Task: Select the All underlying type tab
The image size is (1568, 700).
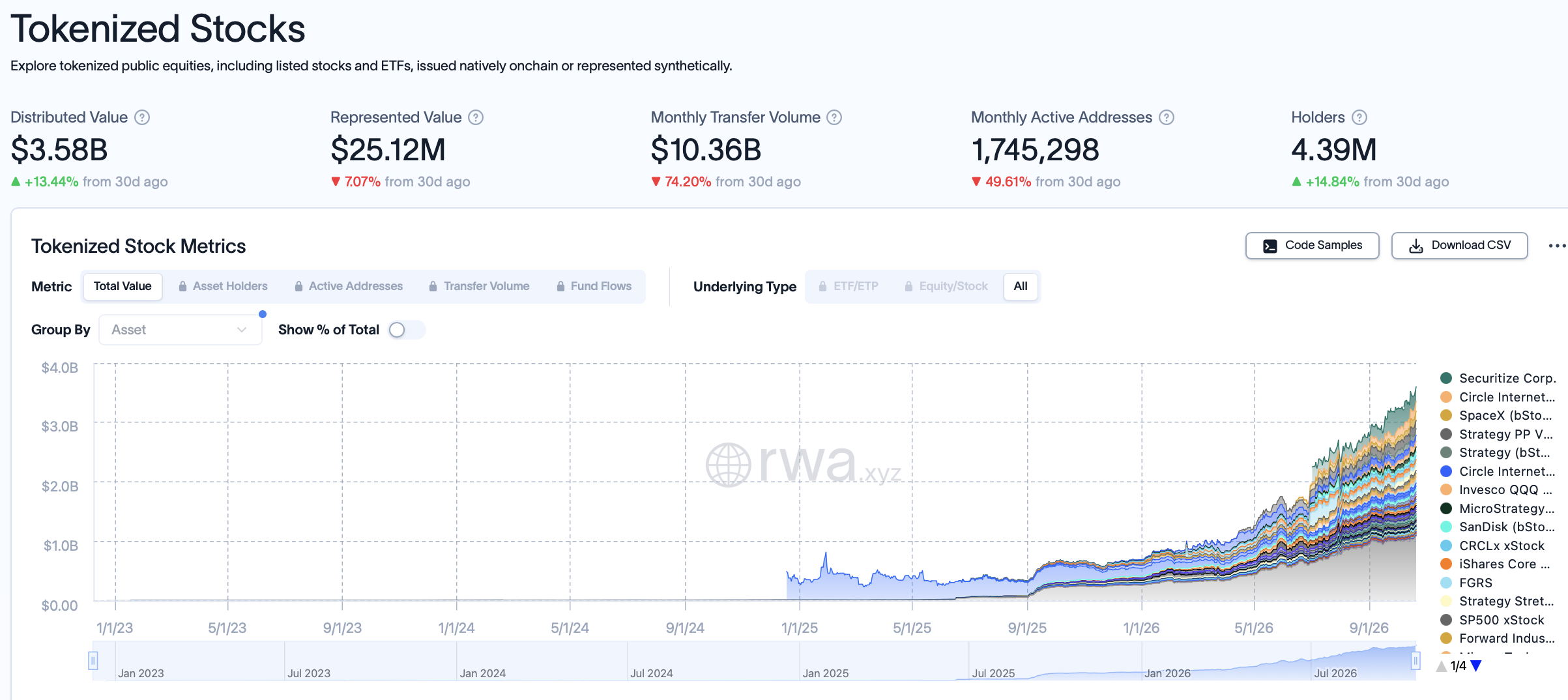Action: (x=1021, y=286)
